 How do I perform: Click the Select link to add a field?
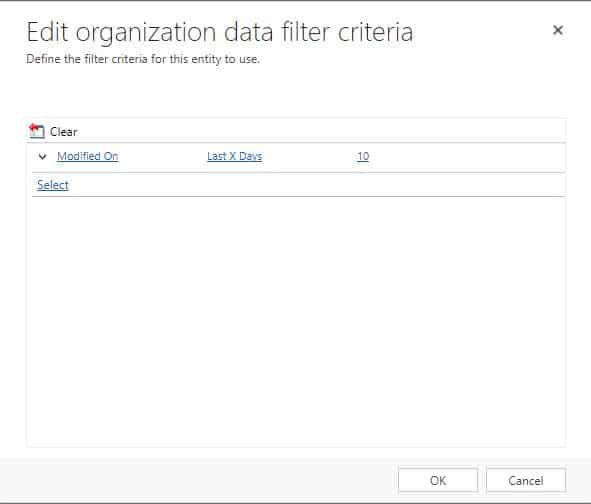[53, 185]
